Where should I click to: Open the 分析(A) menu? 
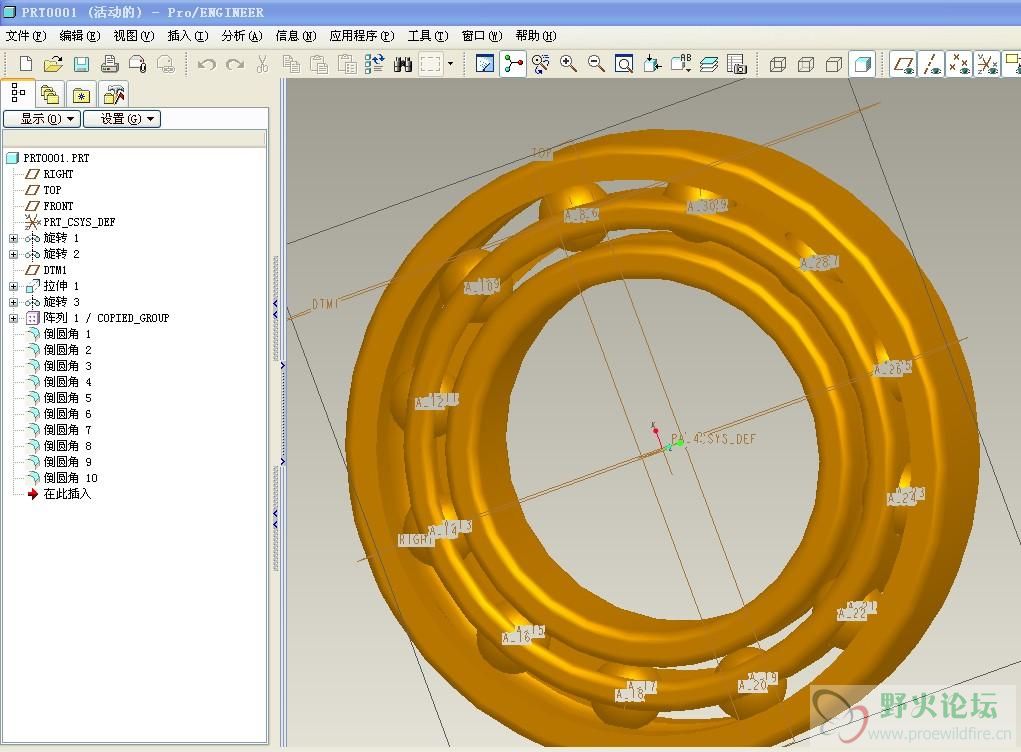(x=242, y=36)
